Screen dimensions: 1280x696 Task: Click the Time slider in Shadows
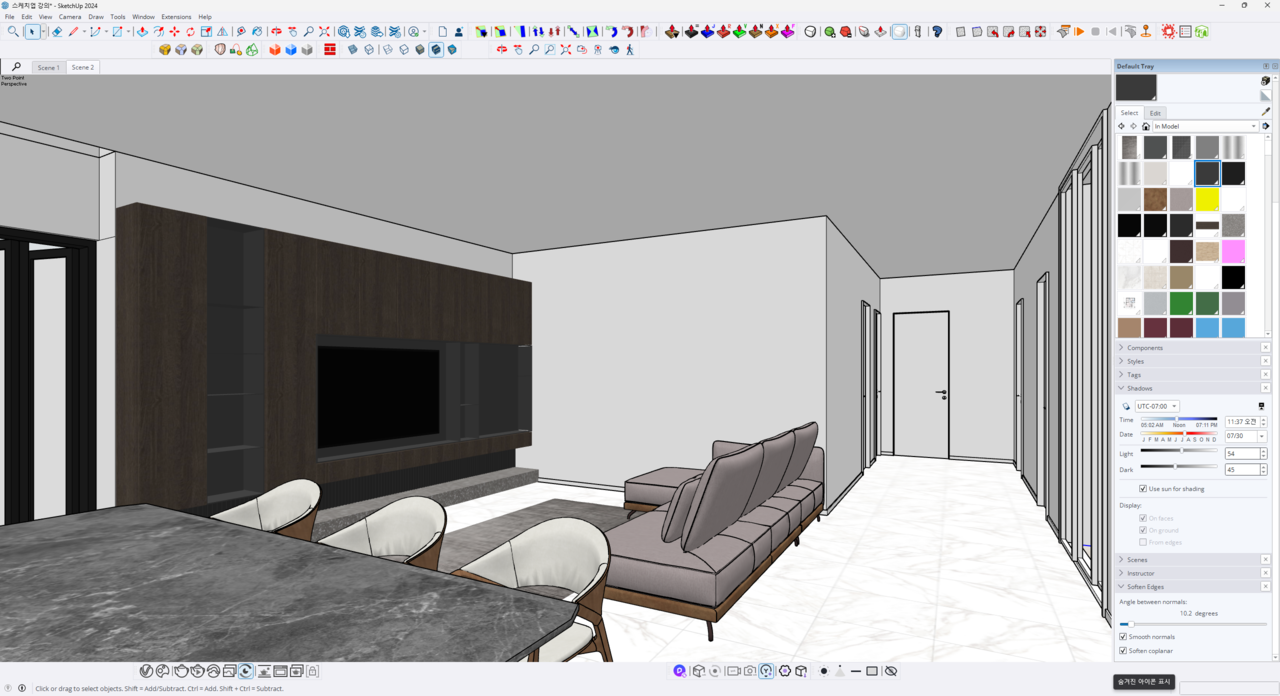pyautogui.click(x=1179, y=420)
